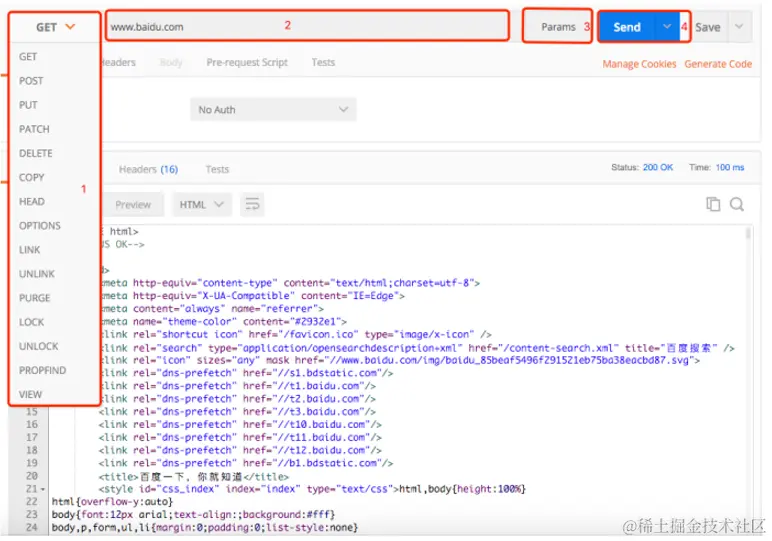Open the No Auth type dropdown

[273, 109]
